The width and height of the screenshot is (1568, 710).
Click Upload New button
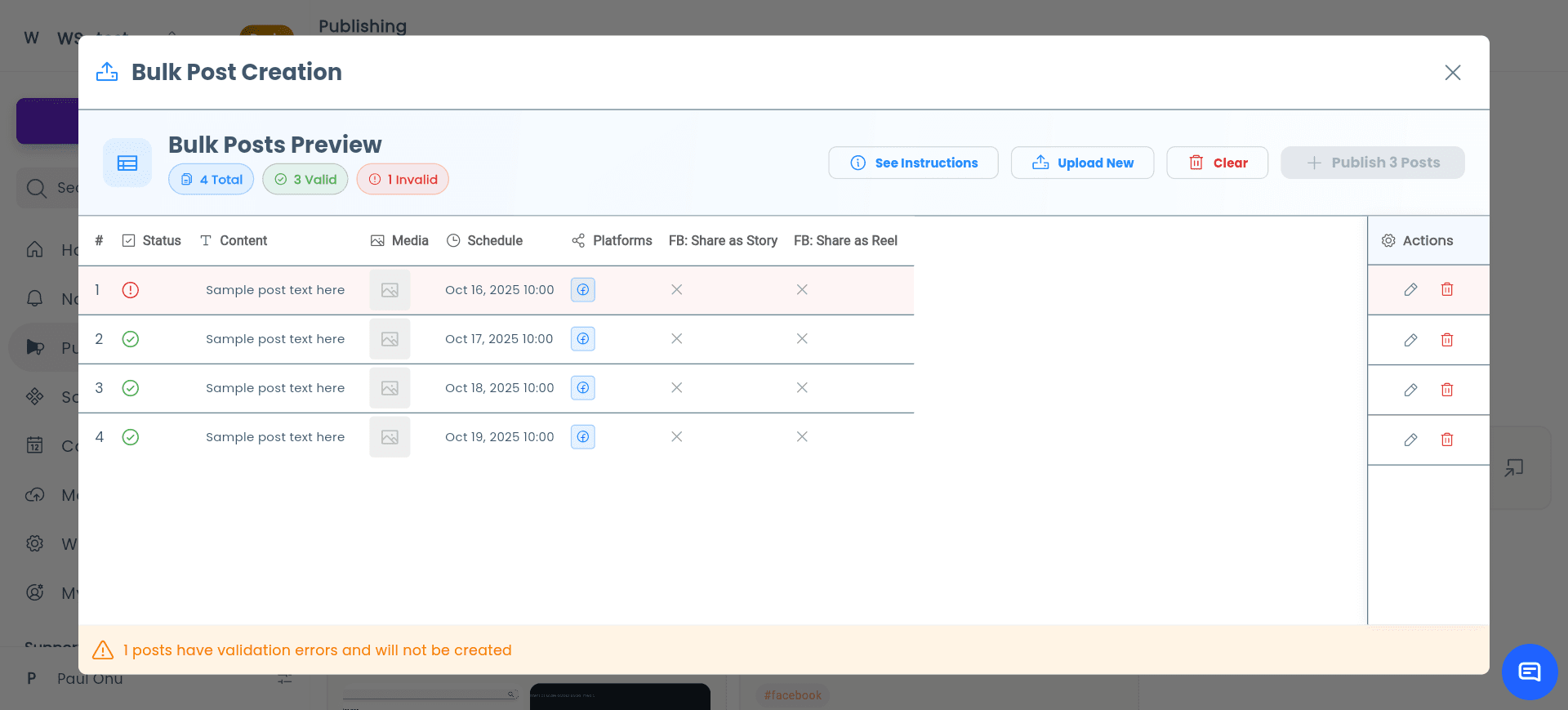point(1082,163)
